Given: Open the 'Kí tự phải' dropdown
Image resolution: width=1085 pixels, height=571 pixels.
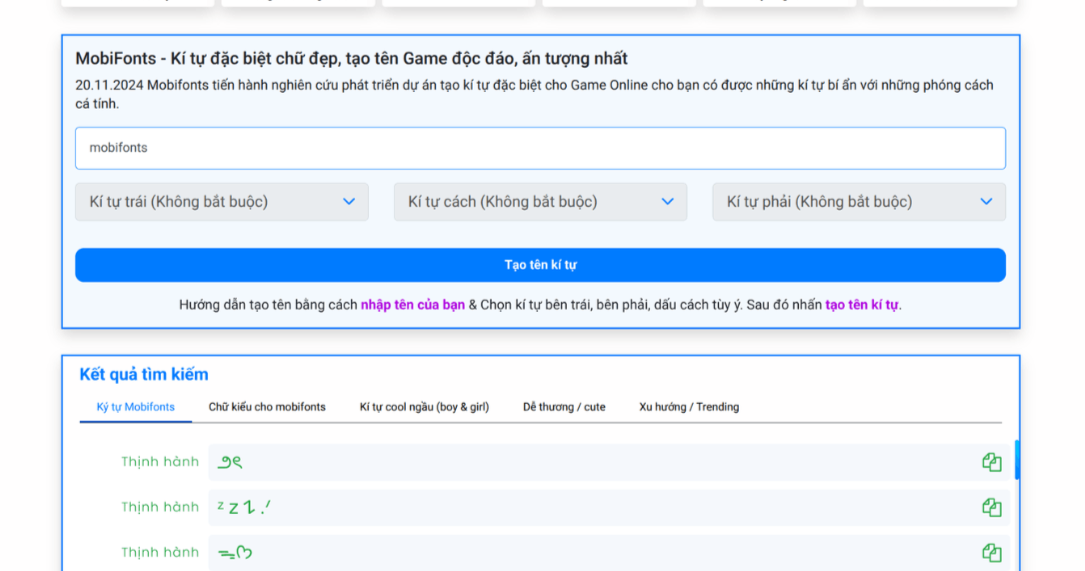Looking at the screenshot, I should pyautogui.click(x=859, y=201).
